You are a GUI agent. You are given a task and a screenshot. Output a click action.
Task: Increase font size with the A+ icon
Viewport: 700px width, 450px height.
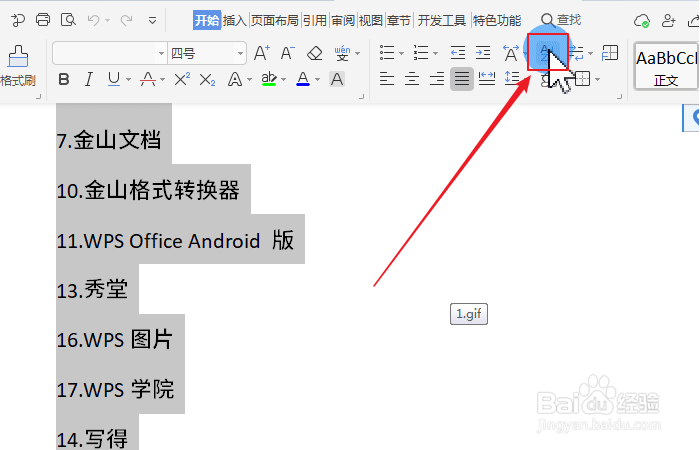[x=262, y=53]
